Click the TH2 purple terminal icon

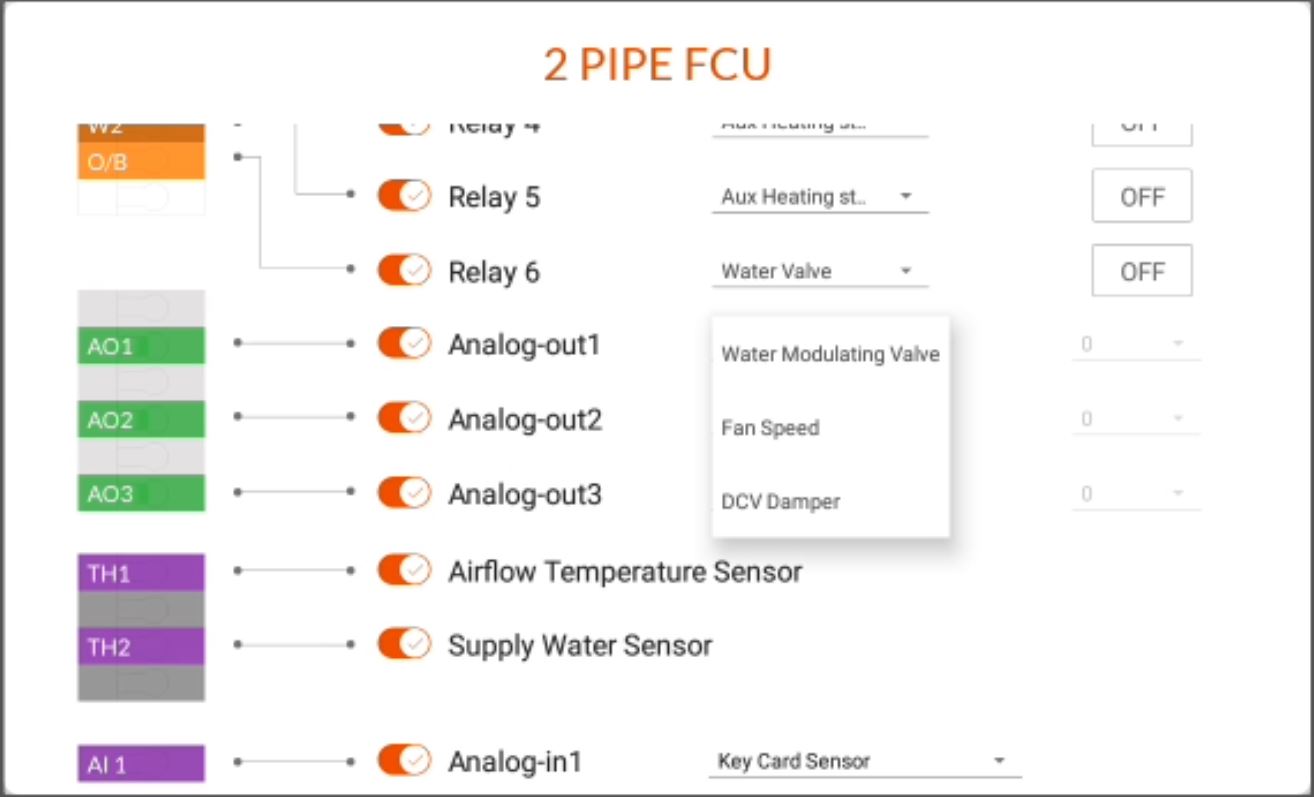(x=141, y=647)
